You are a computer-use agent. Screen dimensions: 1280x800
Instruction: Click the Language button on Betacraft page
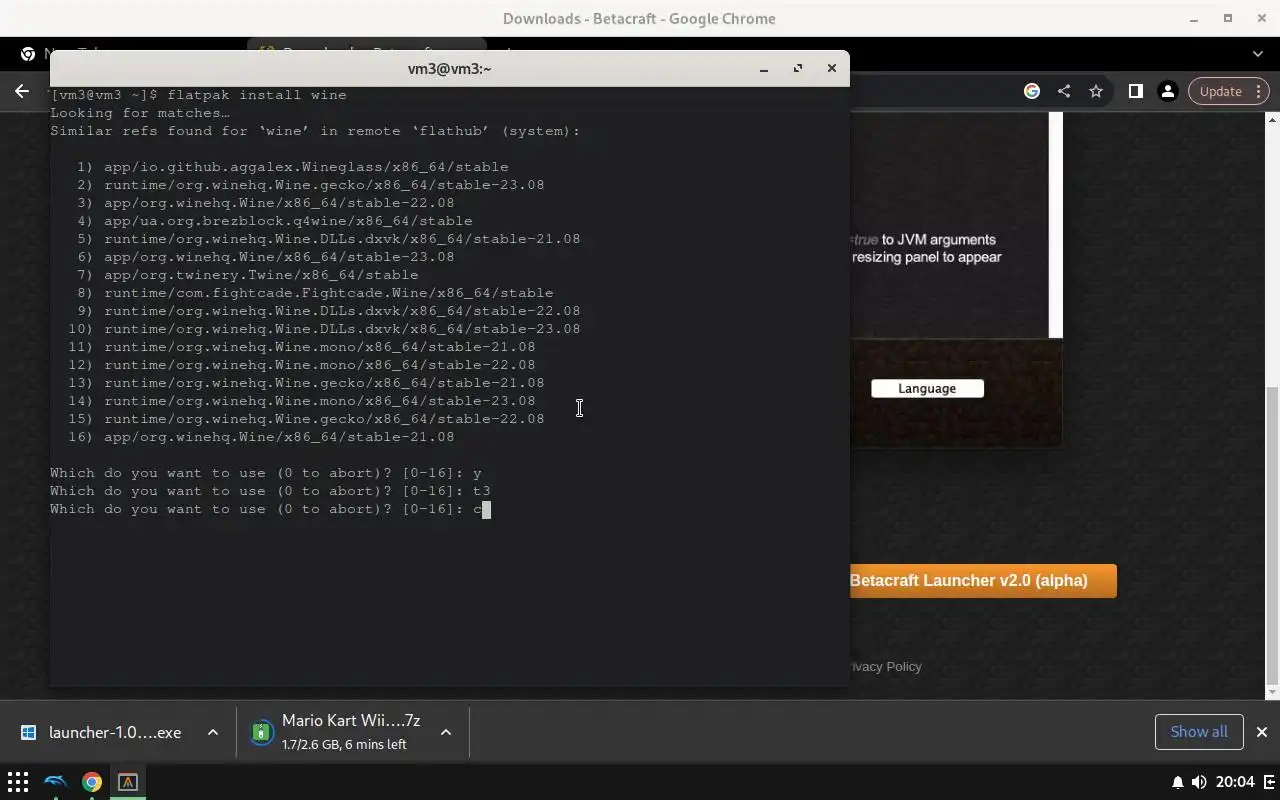[x=927, y=388]
